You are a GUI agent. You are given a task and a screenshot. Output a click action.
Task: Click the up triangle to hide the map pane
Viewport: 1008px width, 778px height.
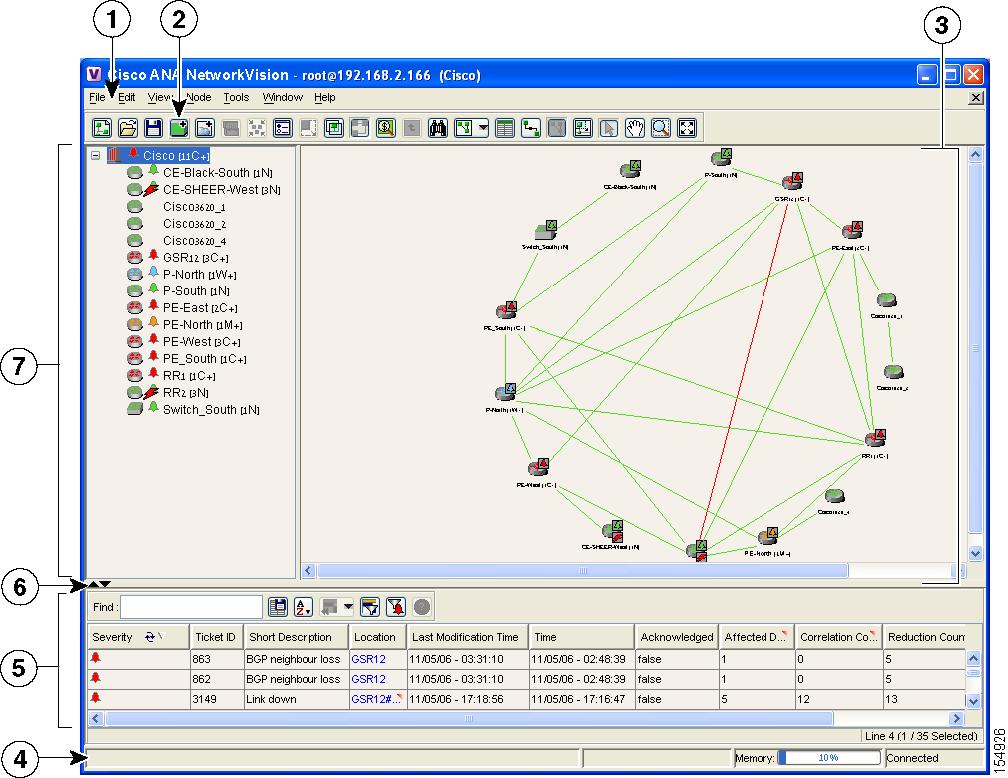tap(93, 584)
